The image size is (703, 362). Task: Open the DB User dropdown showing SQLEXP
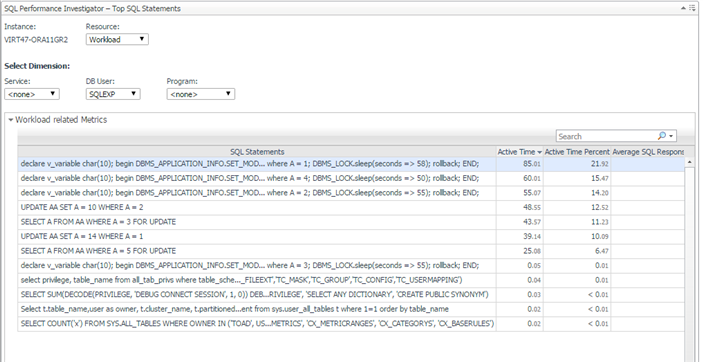pos(113,94)
